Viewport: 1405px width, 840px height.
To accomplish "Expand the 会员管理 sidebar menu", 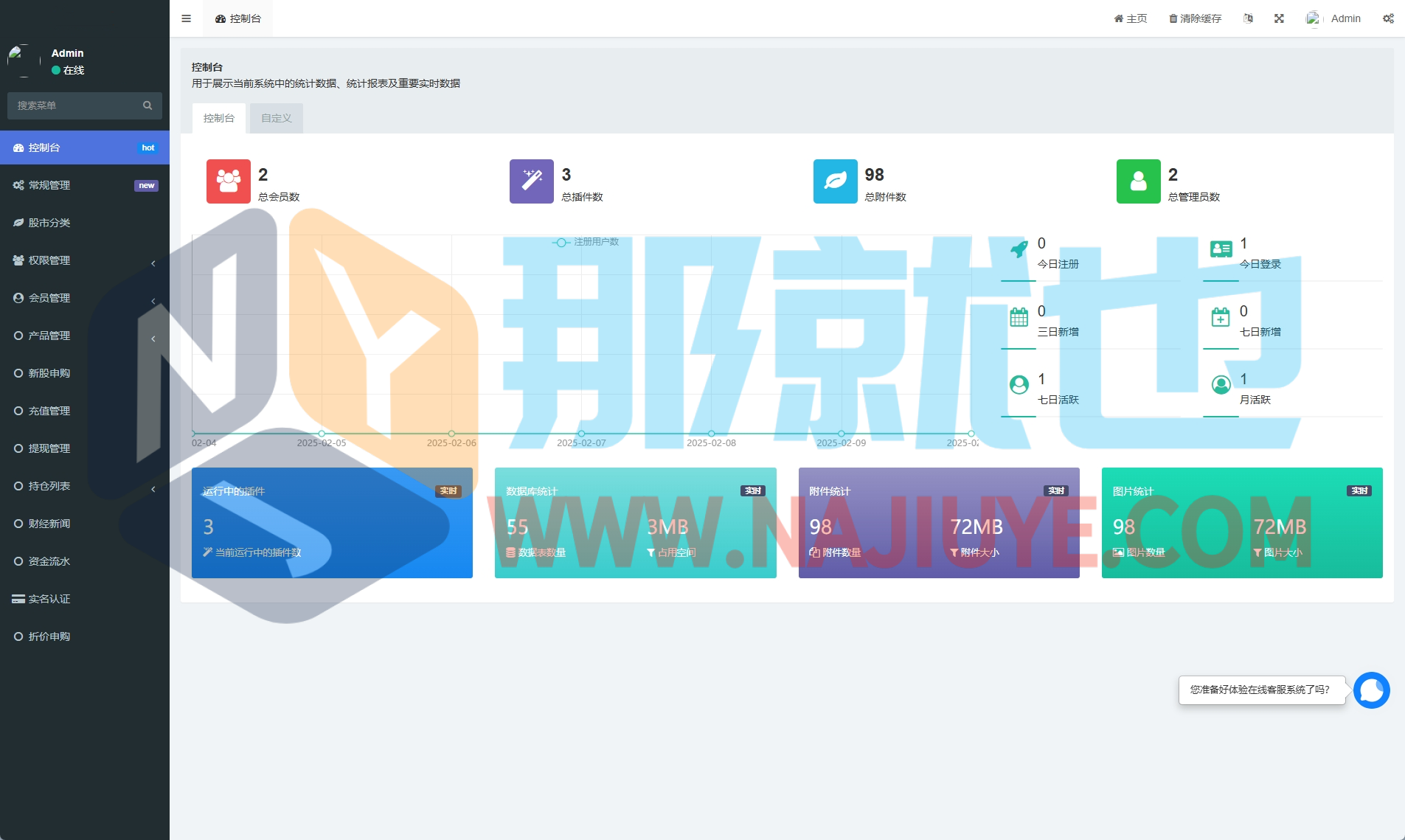I will tap(84, 298).
